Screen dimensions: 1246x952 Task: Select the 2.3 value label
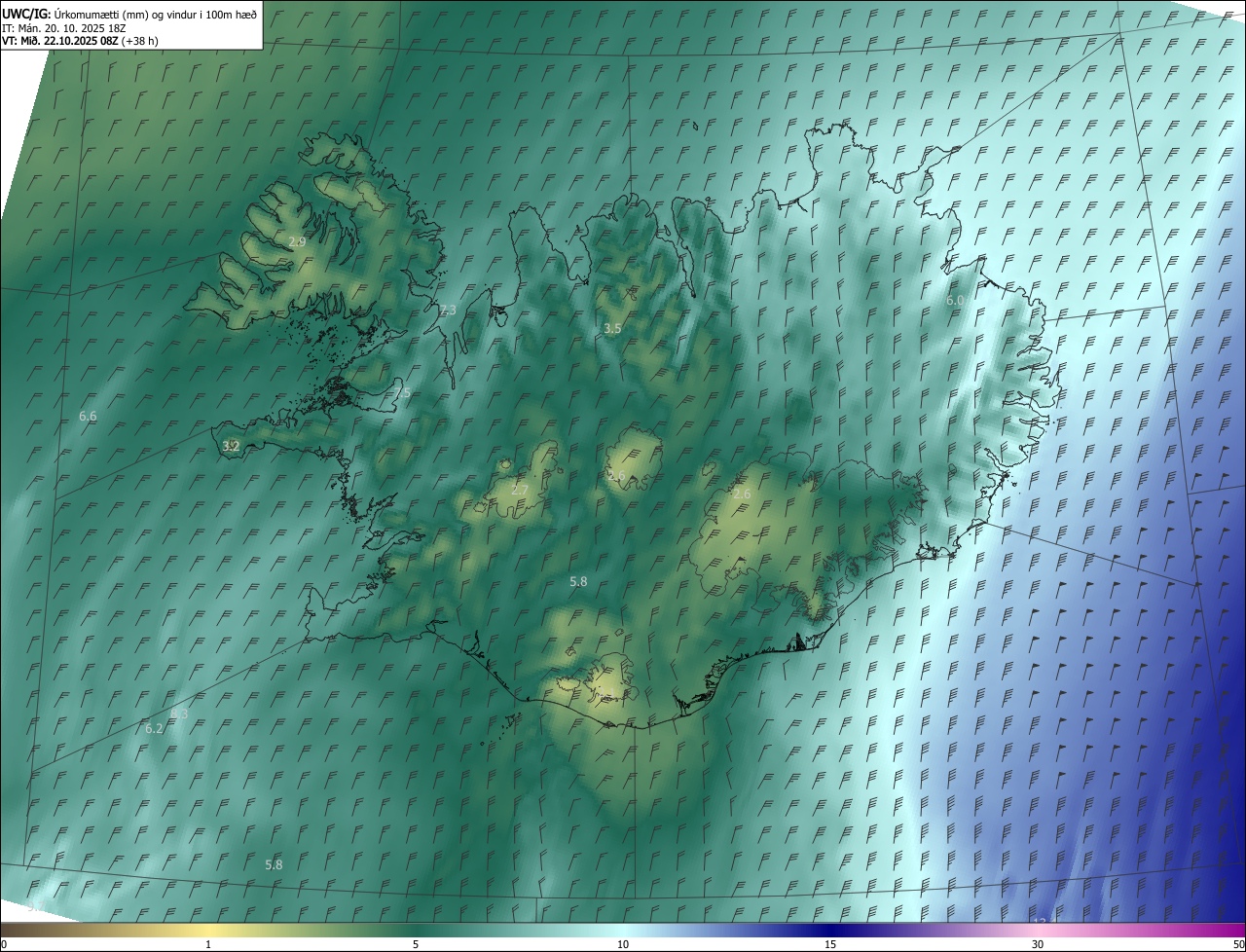coord(448,311)
